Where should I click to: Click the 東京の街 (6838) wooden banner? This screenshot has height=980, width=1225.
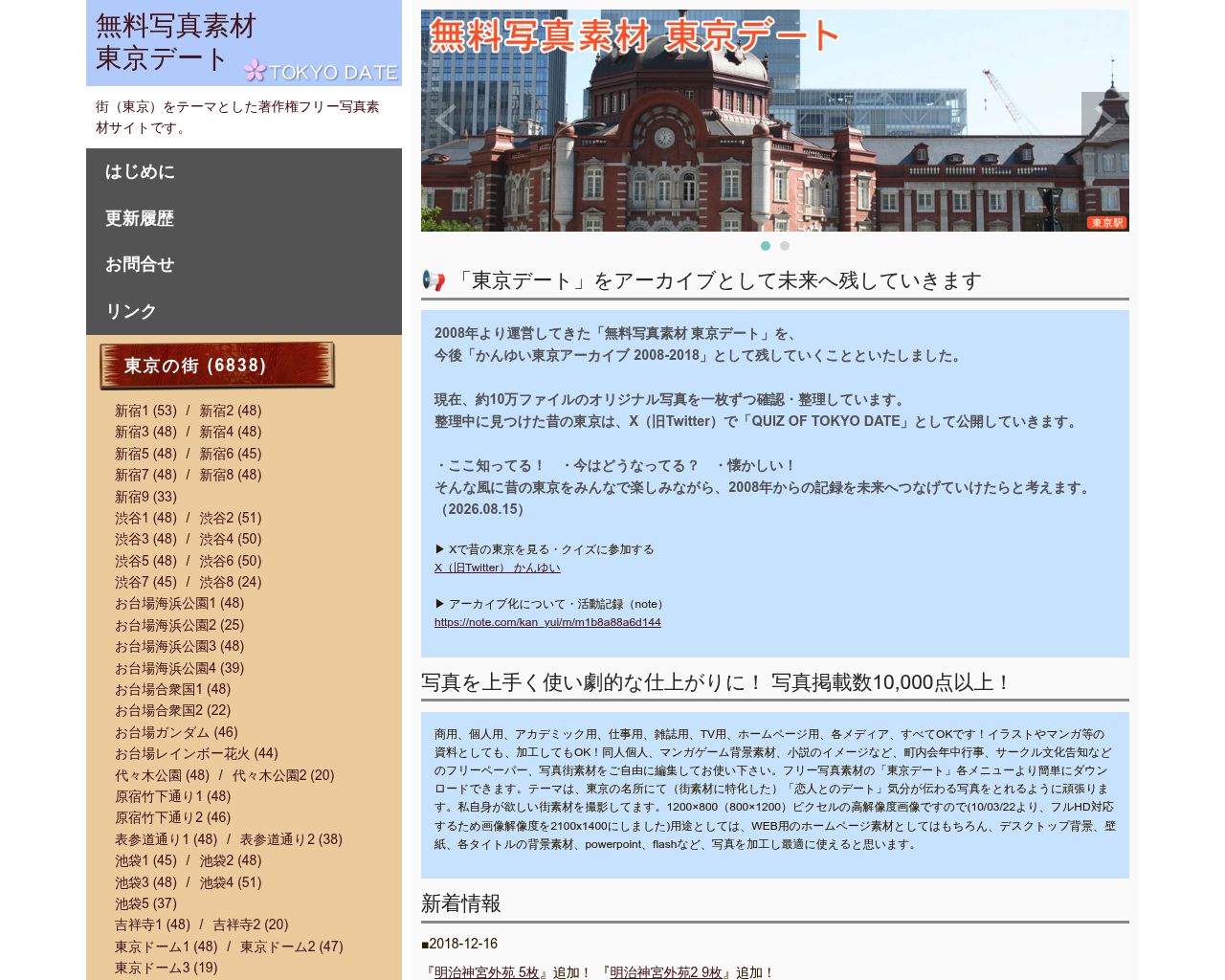(217, 366)
